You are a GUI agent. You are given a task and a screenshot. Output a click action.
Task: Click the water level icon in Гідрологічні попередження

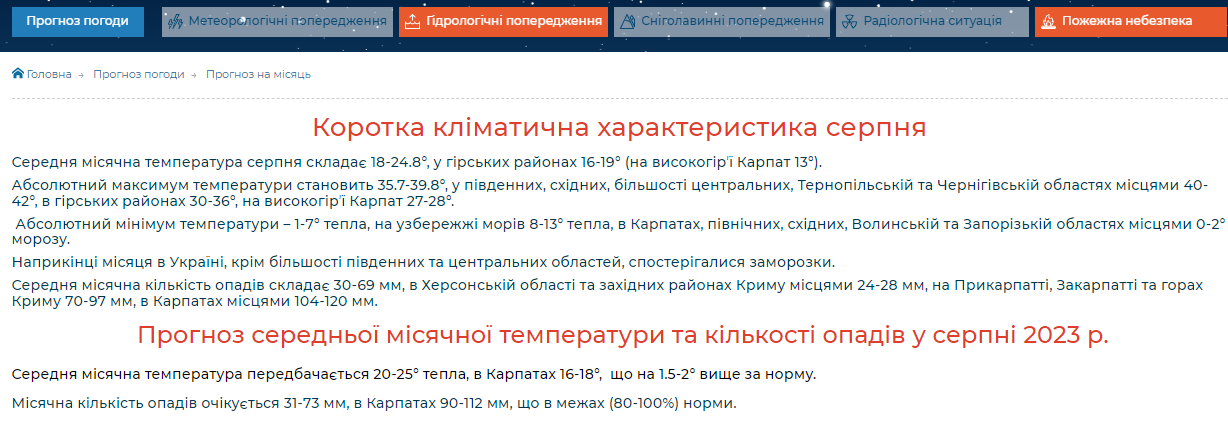pyautogui.click(x=412, y=21)
